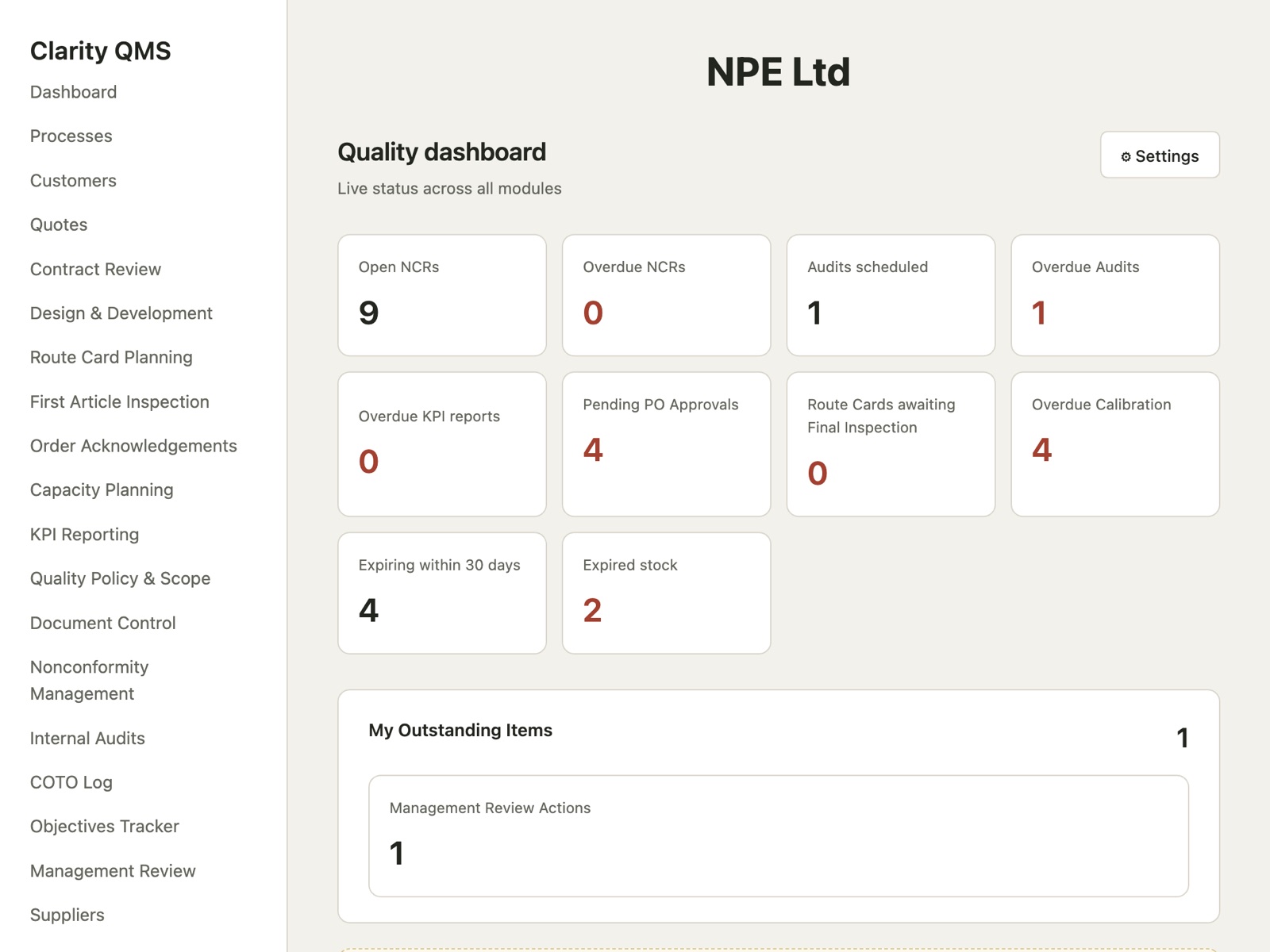The width and height of the screenshot is (1270, 952).
Task: Open Suppliers in the sidebar
Action: coord(67,915)
